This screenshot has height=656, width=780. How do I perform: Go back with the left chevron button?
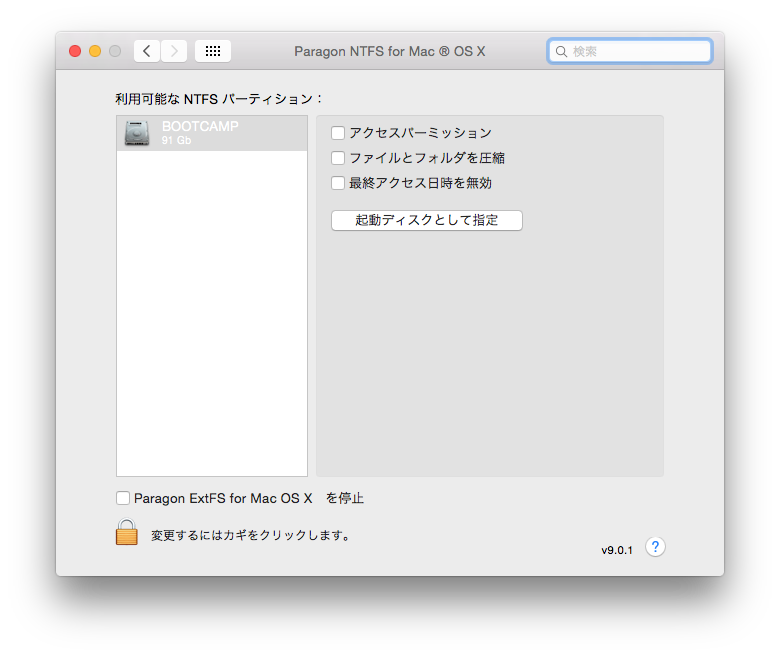point(147,51)
